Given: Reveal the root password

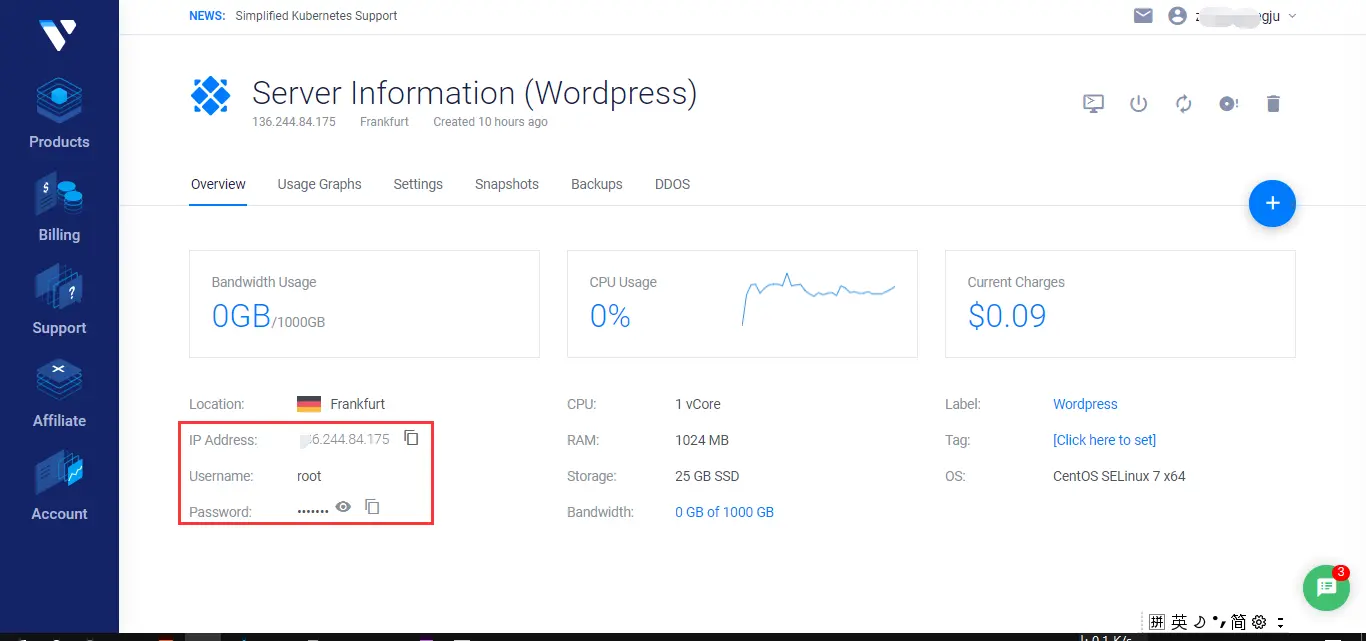Looking at the screenshot, I should coord(343,507).
